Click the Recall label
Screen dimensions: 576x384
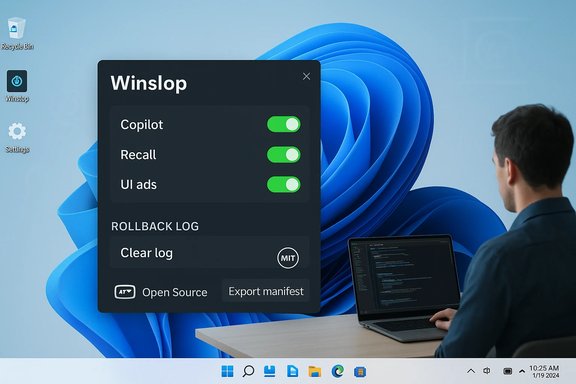coord(138,155)
